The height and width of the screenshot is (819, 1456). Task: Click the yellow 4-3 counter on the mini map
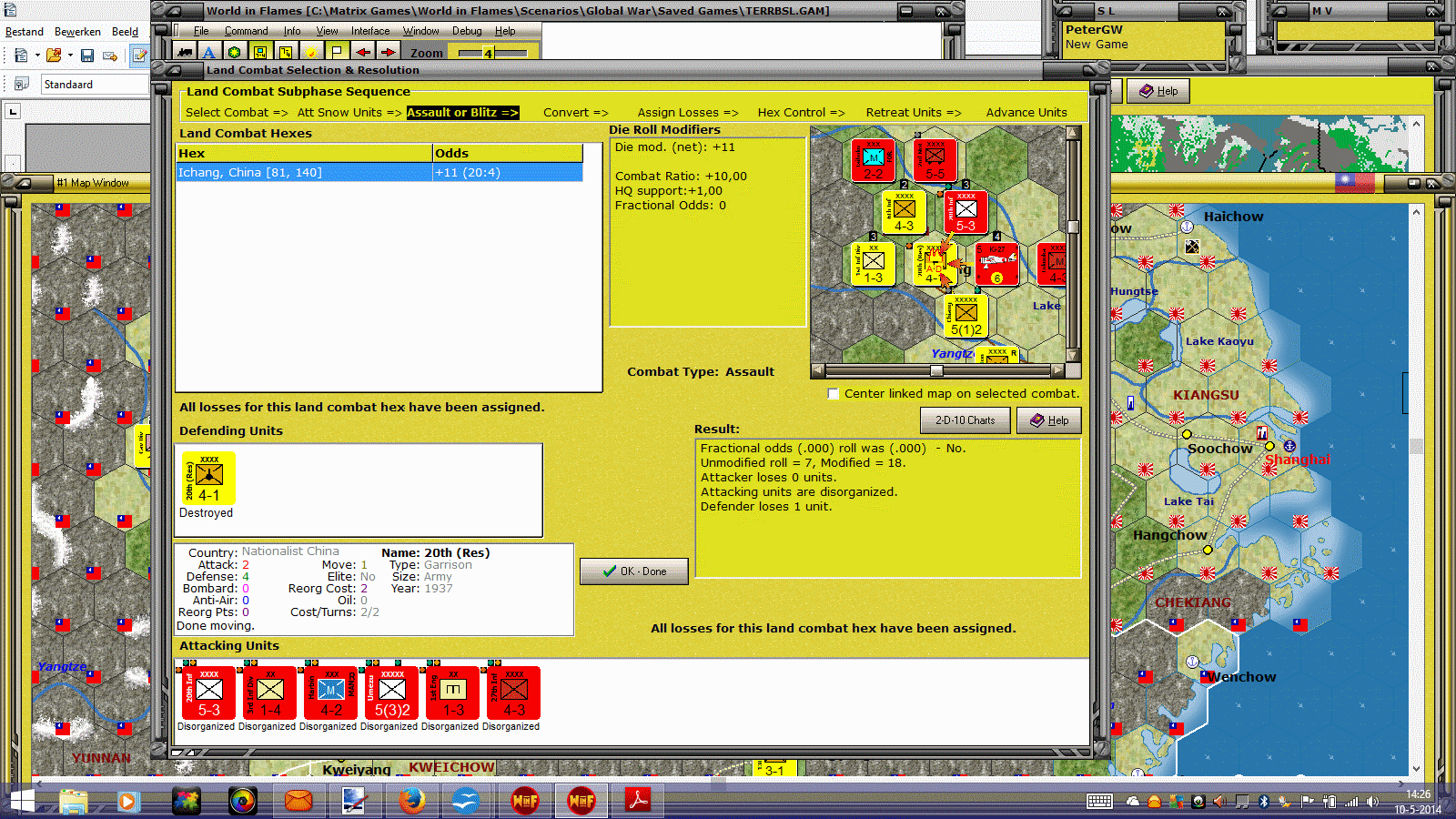[x=904, y=212]
